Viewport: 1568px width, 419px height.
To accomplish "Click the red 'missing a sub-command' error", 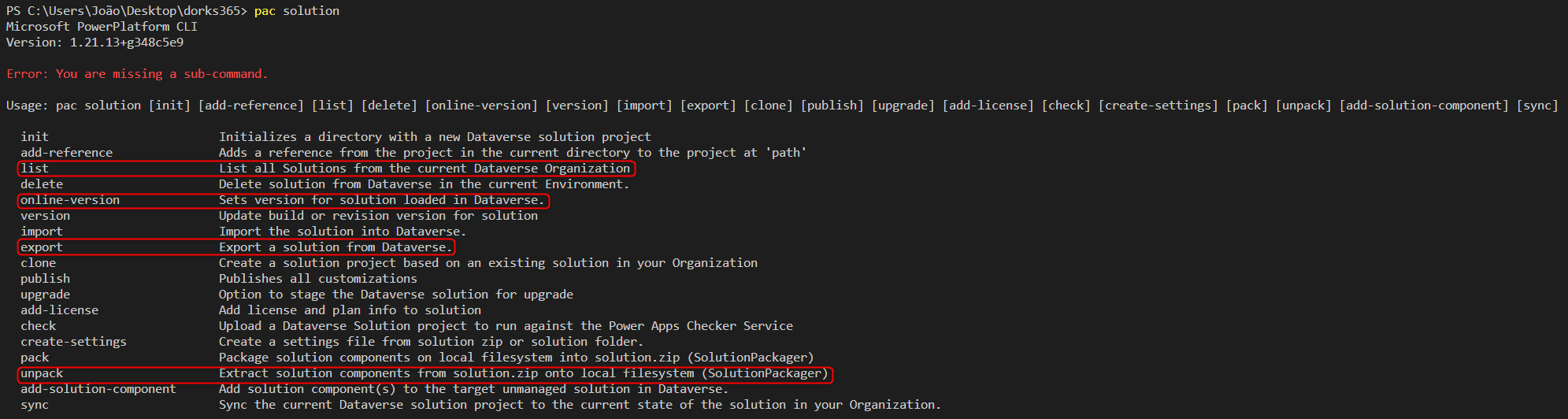I will pos(137,74).
